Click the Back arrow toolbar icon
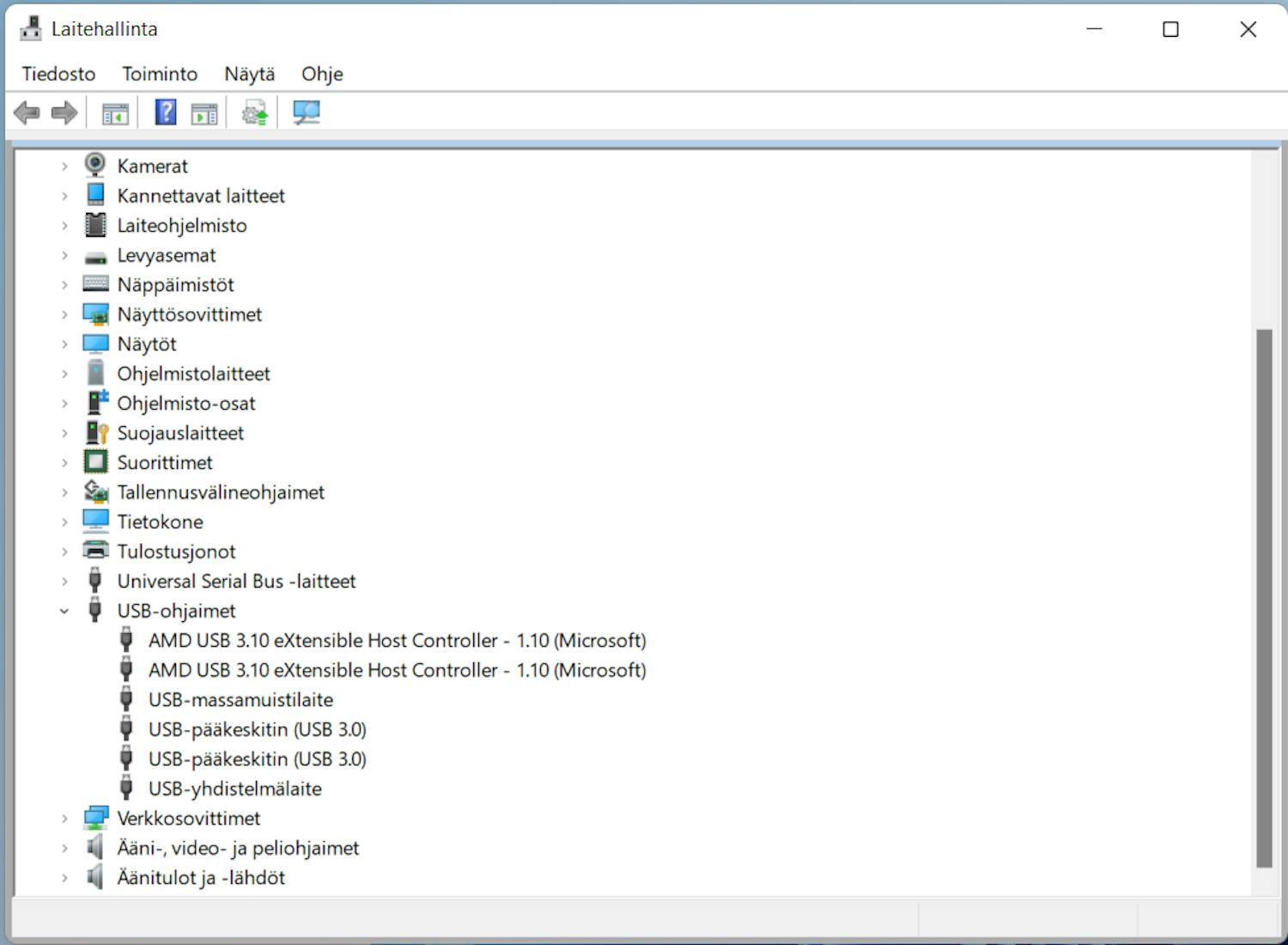Viewport: 1288px width, 945px height. pos(27,113)
